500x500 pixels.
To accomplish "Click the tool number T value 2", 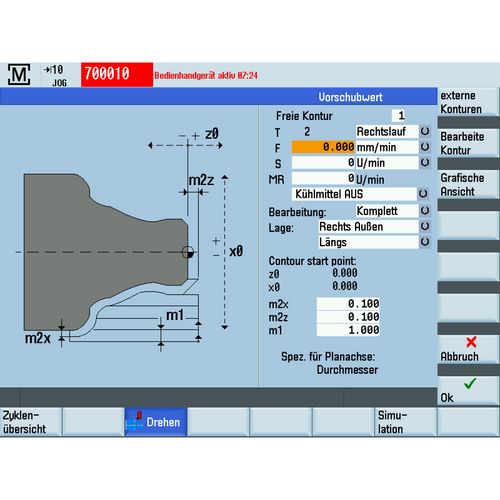I will pos(307,132).
